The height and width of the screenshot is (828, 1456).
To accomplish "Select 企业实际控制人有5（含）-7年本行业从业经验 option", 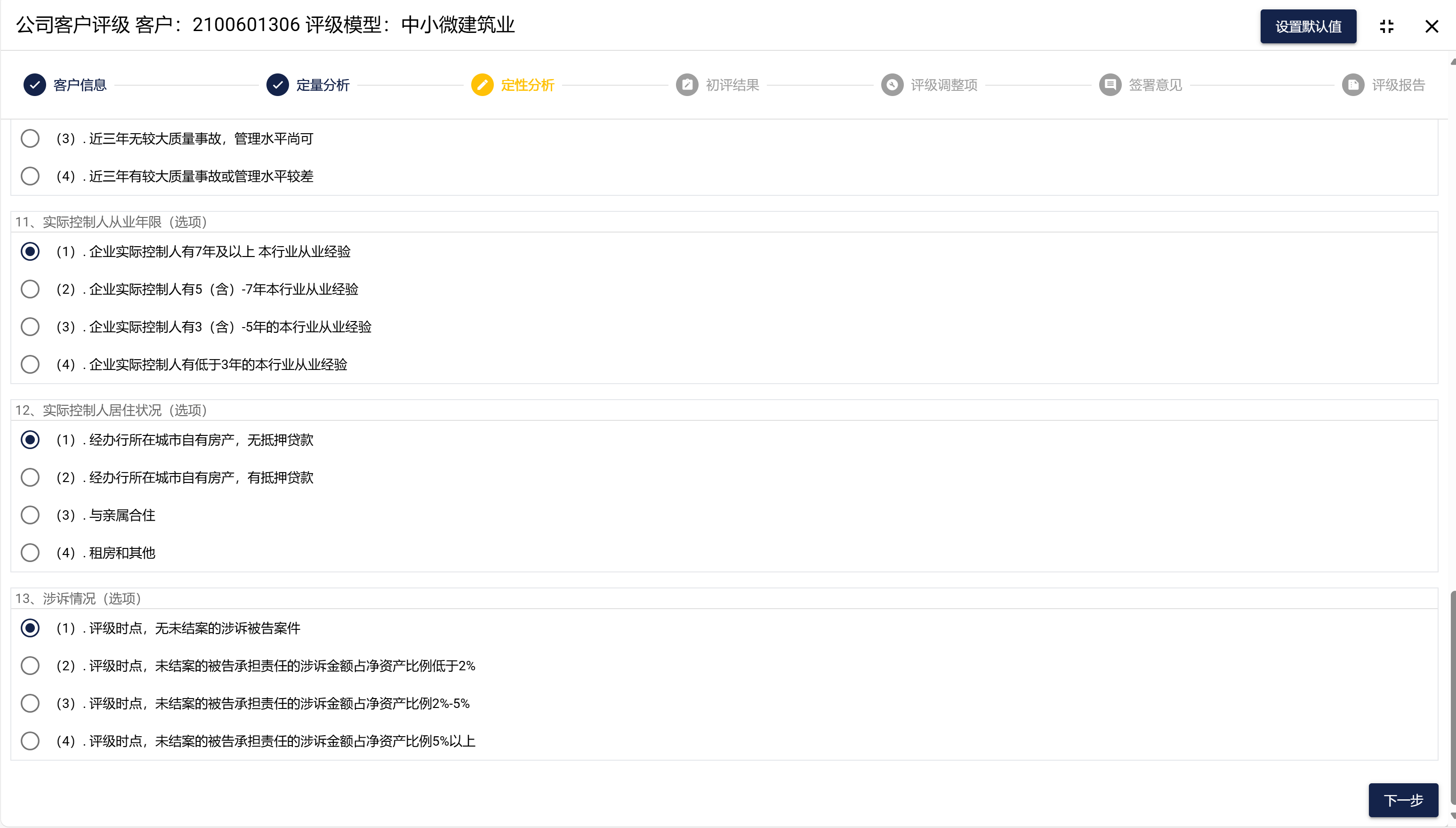I will [x=30, y=289].
